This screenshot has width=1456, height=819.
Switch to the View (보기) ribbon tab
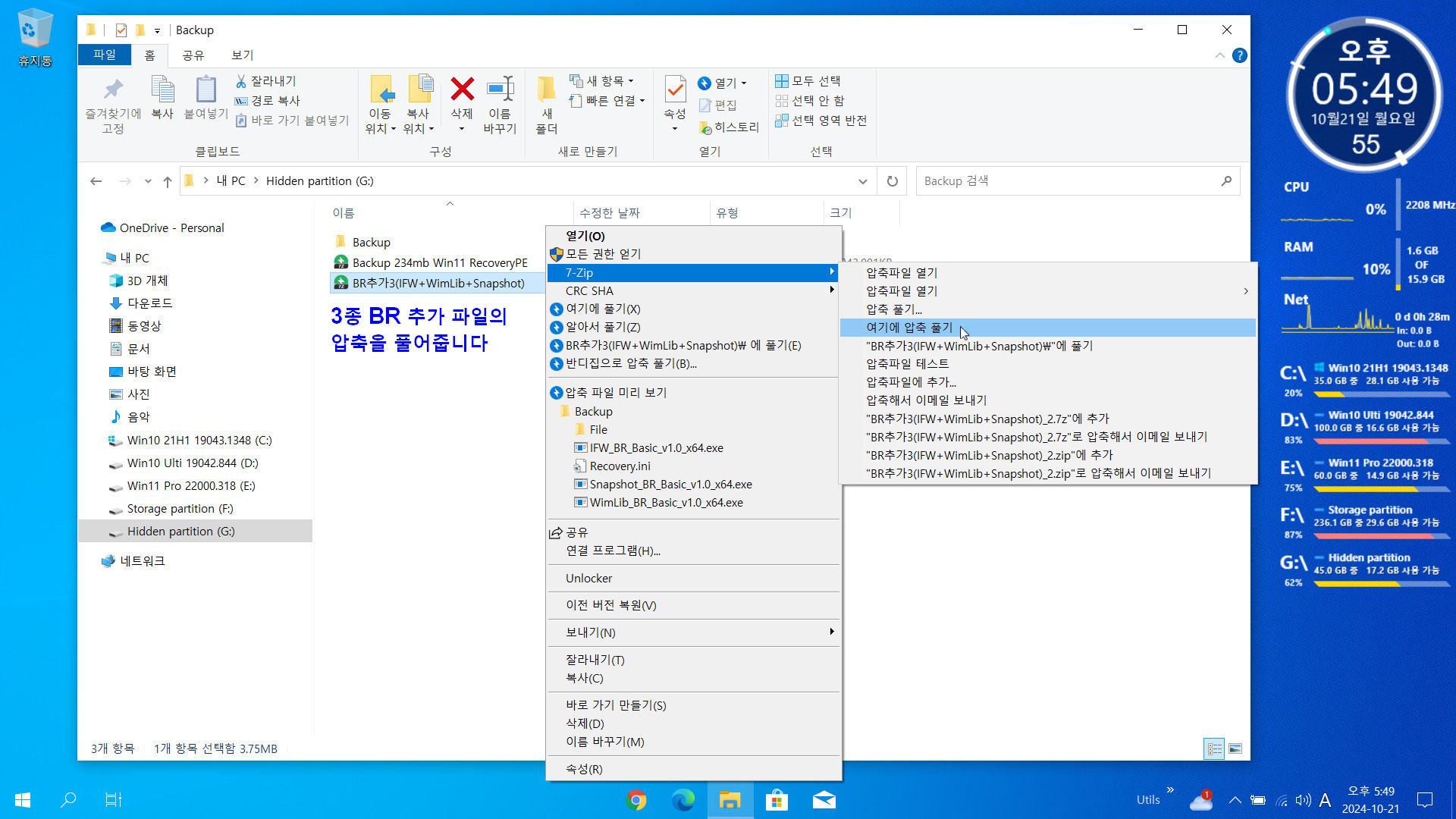[x=243, y=55]
